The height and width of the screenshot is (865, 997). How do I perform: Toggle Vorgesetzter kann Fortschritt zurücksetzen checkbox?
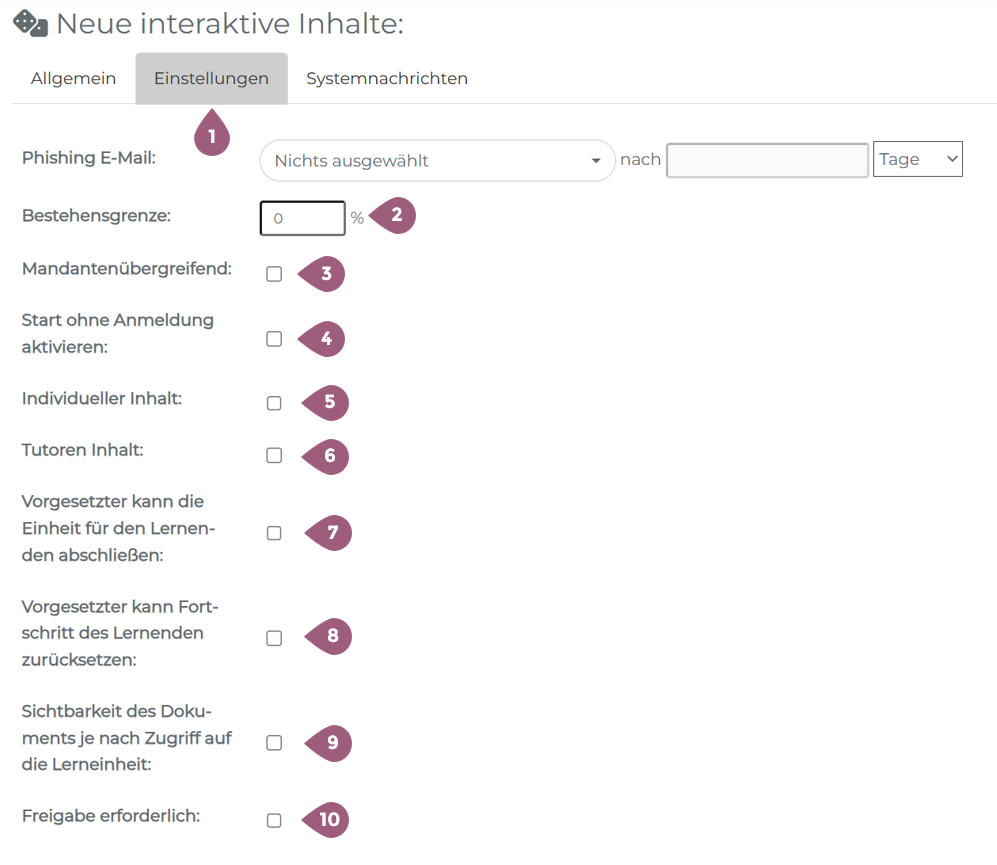(274, 638)
